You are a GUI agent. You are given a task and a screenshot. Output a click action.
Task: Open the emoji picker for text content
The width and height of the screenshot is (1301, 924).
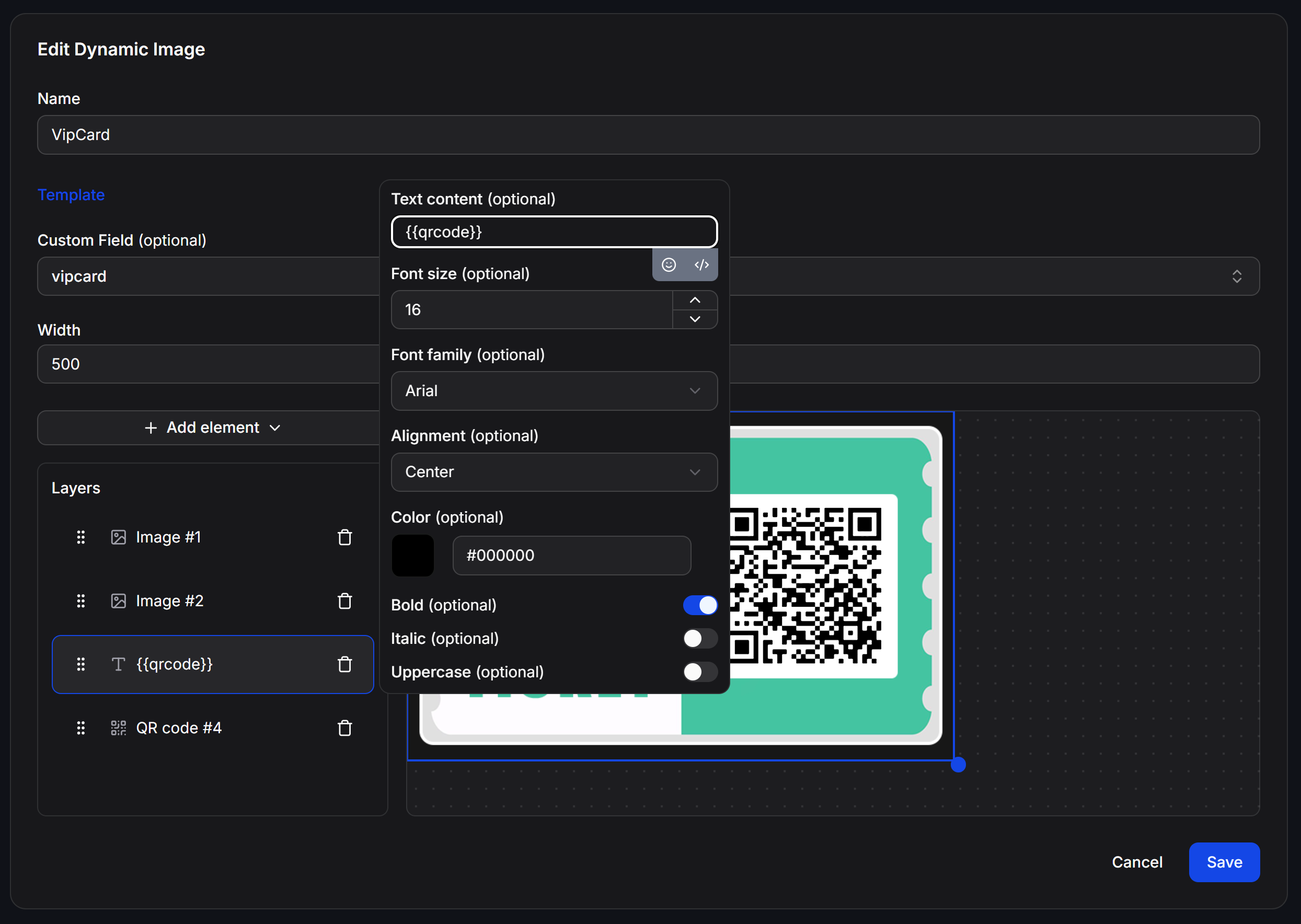tap(669, 264)
